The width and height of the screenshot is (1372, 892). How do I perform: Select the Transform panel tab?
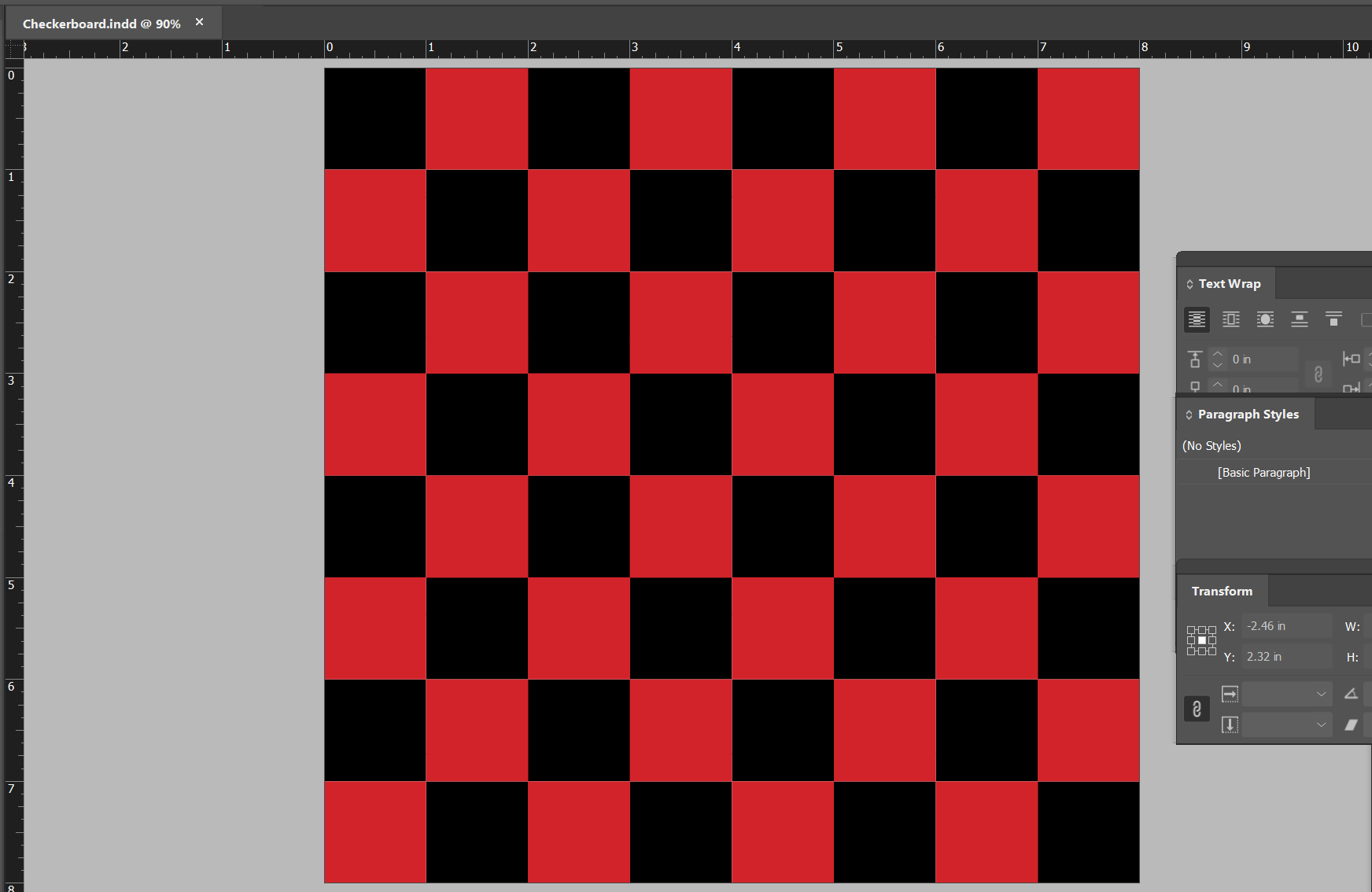(x=1222, y=591)
